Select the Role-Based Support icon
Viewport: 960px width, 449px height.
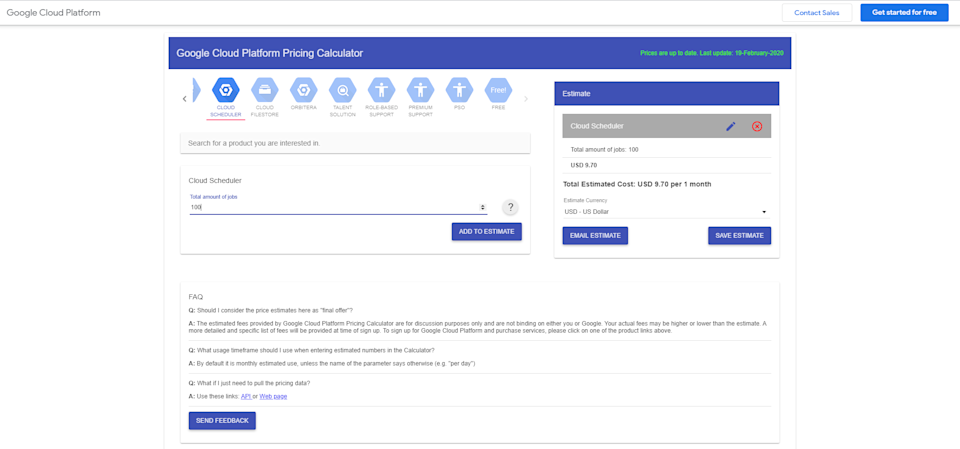[381, 91]
